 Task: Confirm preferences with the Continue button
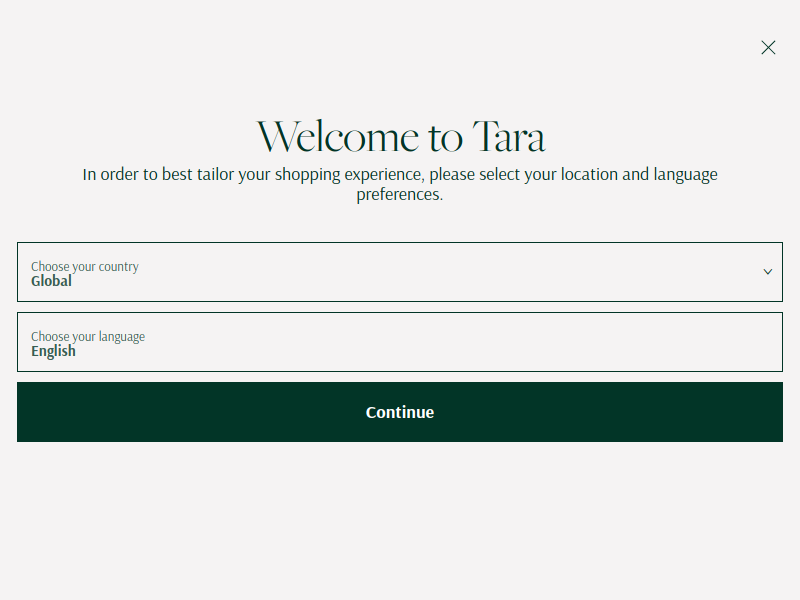click(399, 412)
